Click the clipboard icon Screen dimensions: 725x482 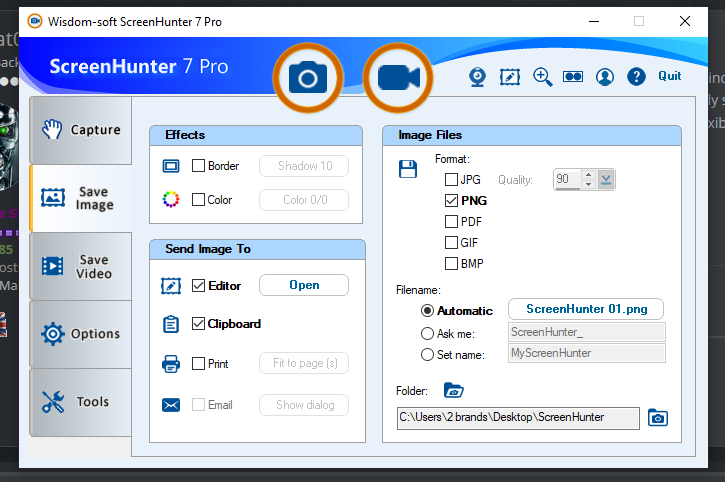coord(171,324)
